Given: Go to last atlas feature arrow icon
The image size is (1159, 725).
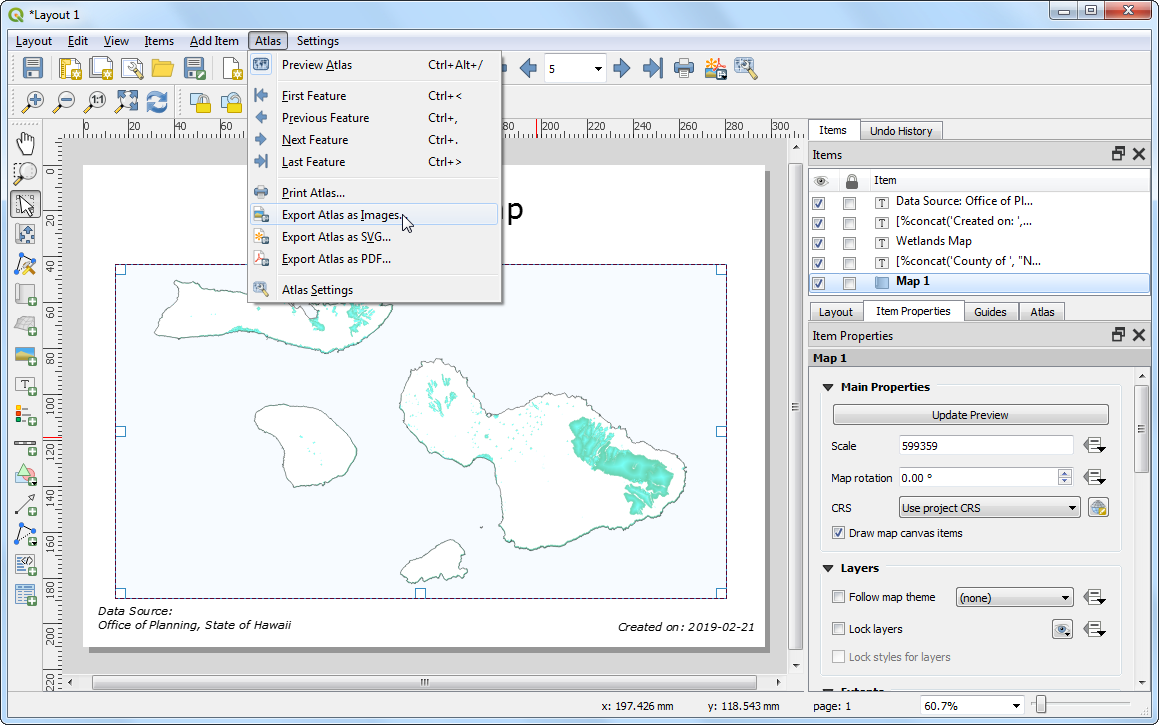Looking at the screenshot, I should point(652,68).
